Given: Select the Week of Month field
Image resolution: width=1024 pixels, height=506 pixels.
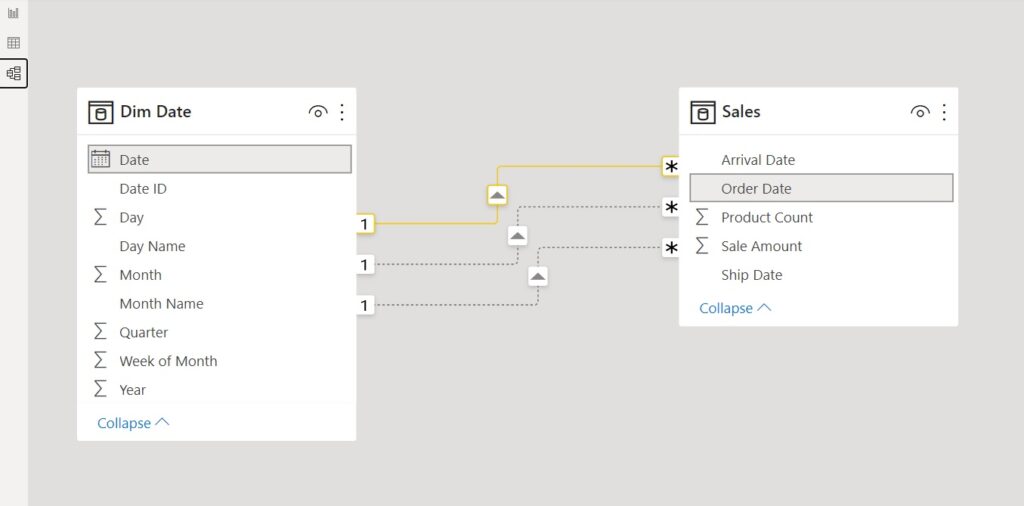Looking at the screenshot, I should (217, 361).
